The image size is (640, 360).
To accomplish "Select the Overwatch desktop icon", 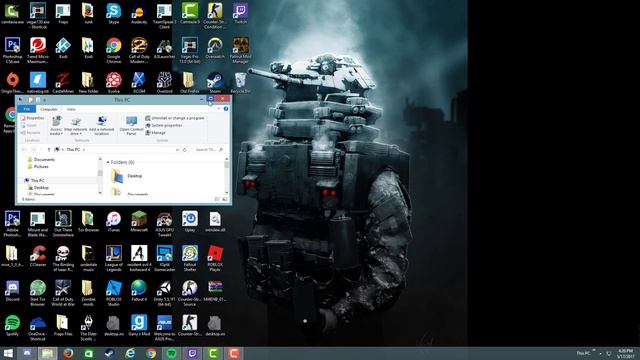I will click(215, 48).
